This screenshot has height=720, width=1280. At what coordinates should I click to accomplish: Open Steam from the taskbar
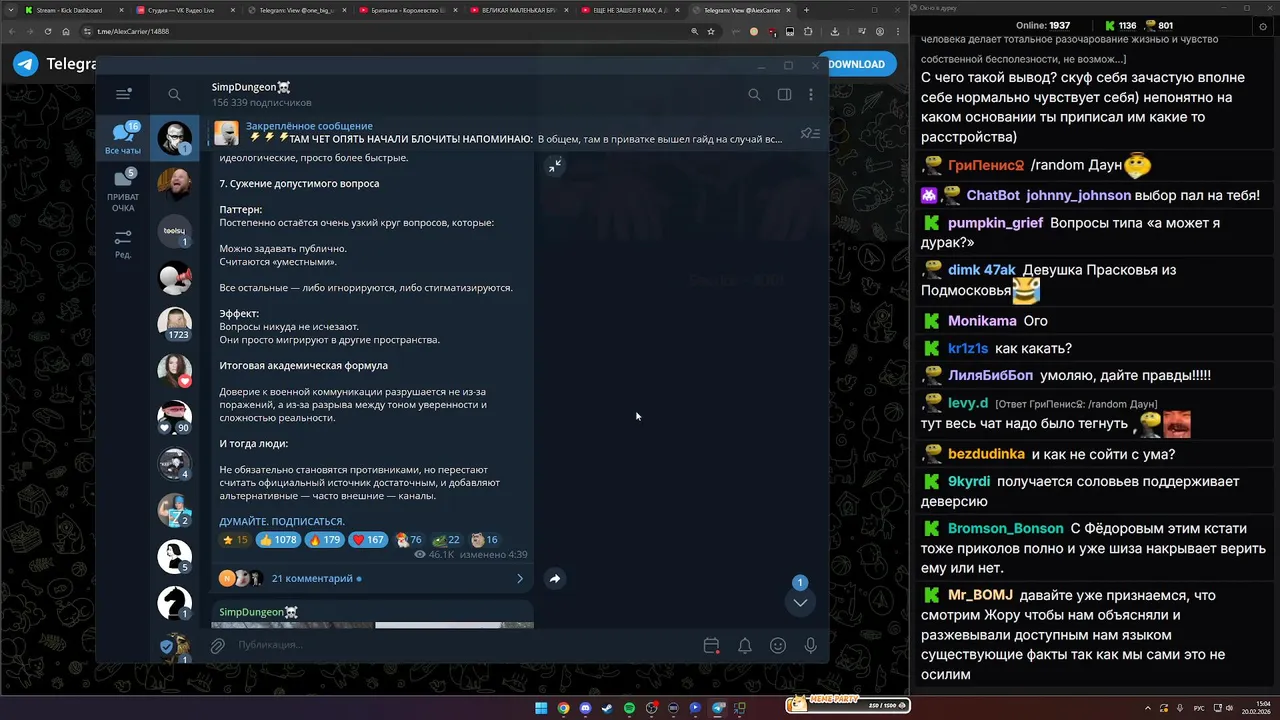click(x=607, y=708)
